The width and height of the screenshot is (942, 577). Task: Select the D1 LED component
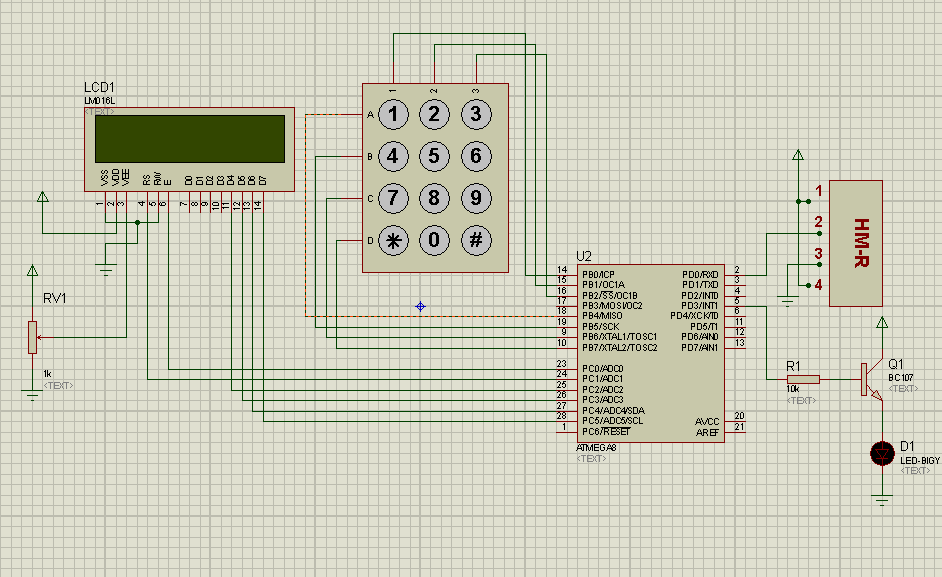[x=882, y=453]
